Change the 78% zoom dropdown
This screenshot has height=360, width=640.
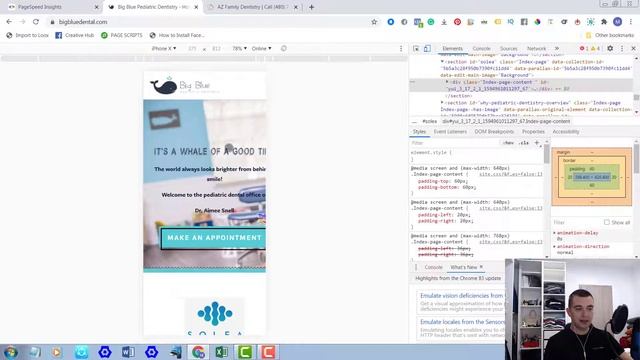pyautogui.click(x=239, y=48)
